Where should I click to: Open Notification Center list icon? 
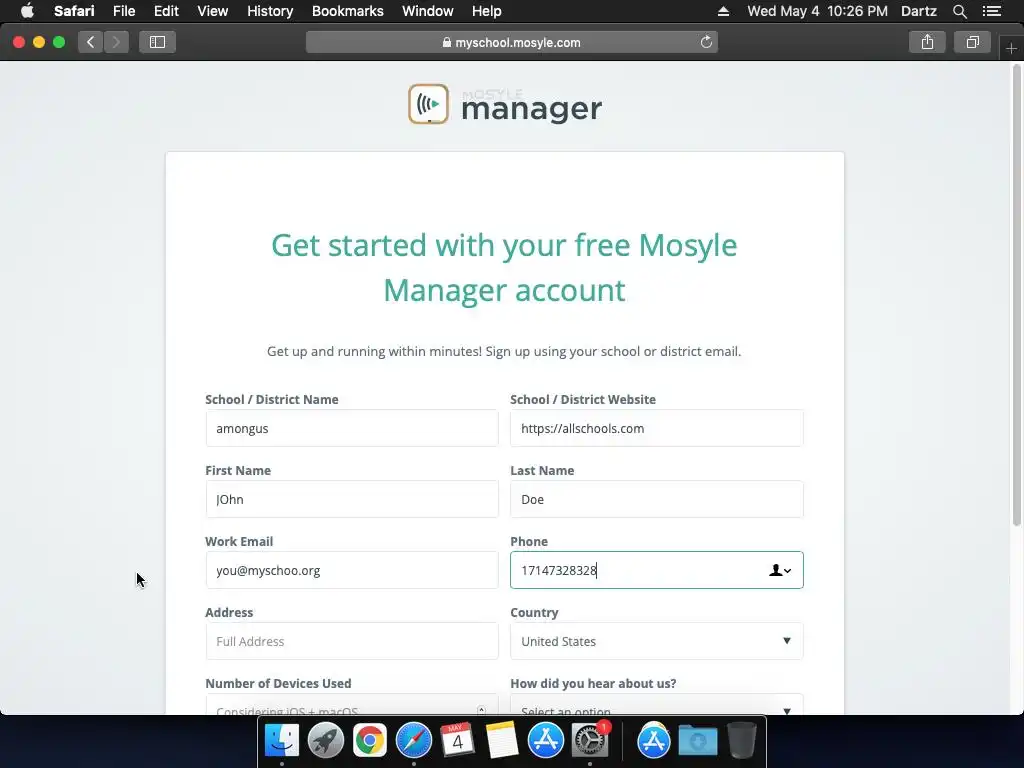992,11
